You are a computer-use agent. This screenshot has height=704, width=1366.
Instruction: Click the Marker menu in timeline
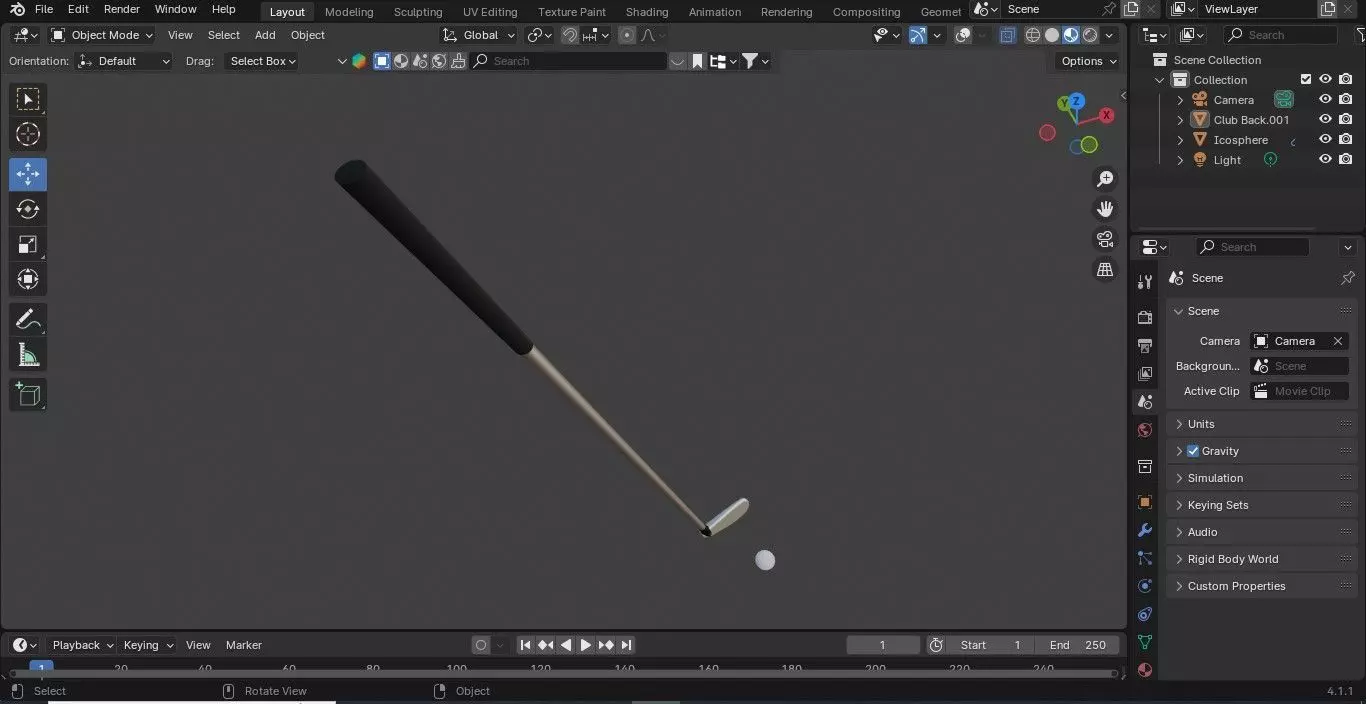(243, 645)
